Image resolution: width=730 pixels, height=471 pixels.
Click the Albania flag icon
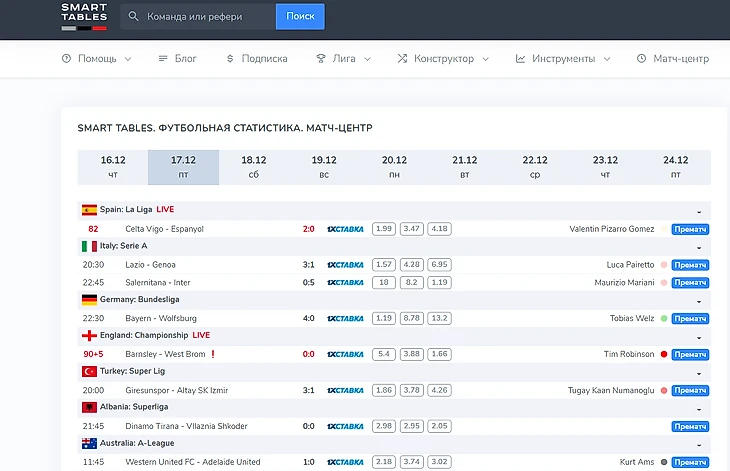tap(88, 408)
